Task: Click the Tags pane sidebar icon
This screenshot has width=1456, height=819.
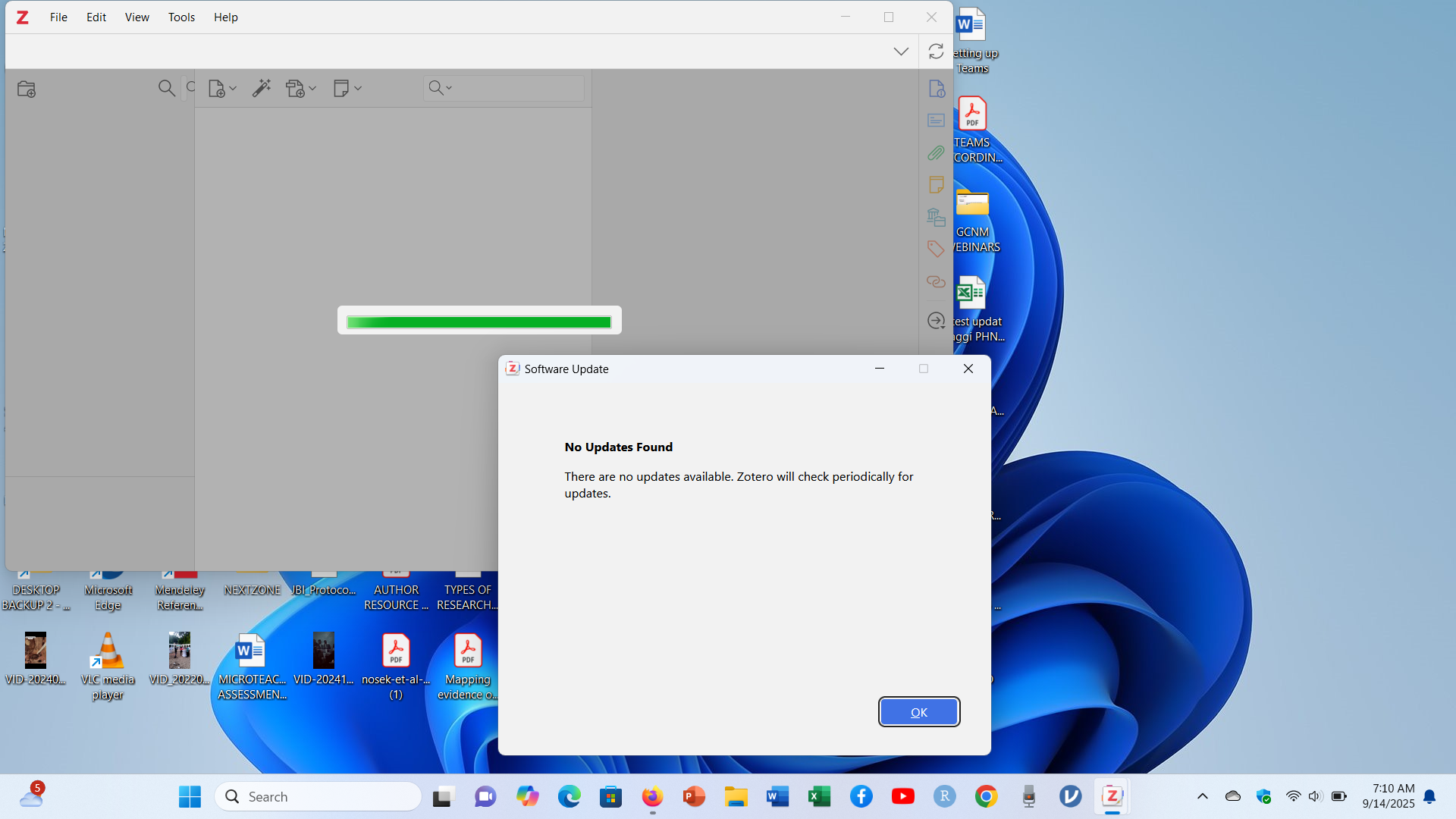Action: 936,249
